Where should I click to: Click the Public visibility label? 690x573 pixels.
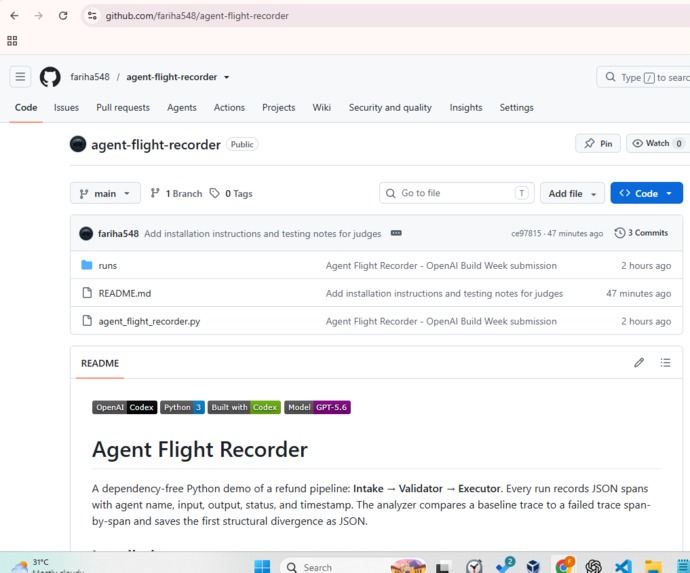(x=242, y=144)
